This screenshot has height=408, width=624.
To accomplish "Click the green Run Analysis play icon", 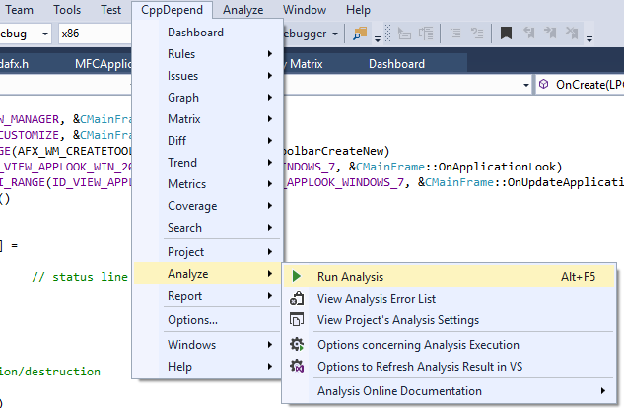I will 296,276.
